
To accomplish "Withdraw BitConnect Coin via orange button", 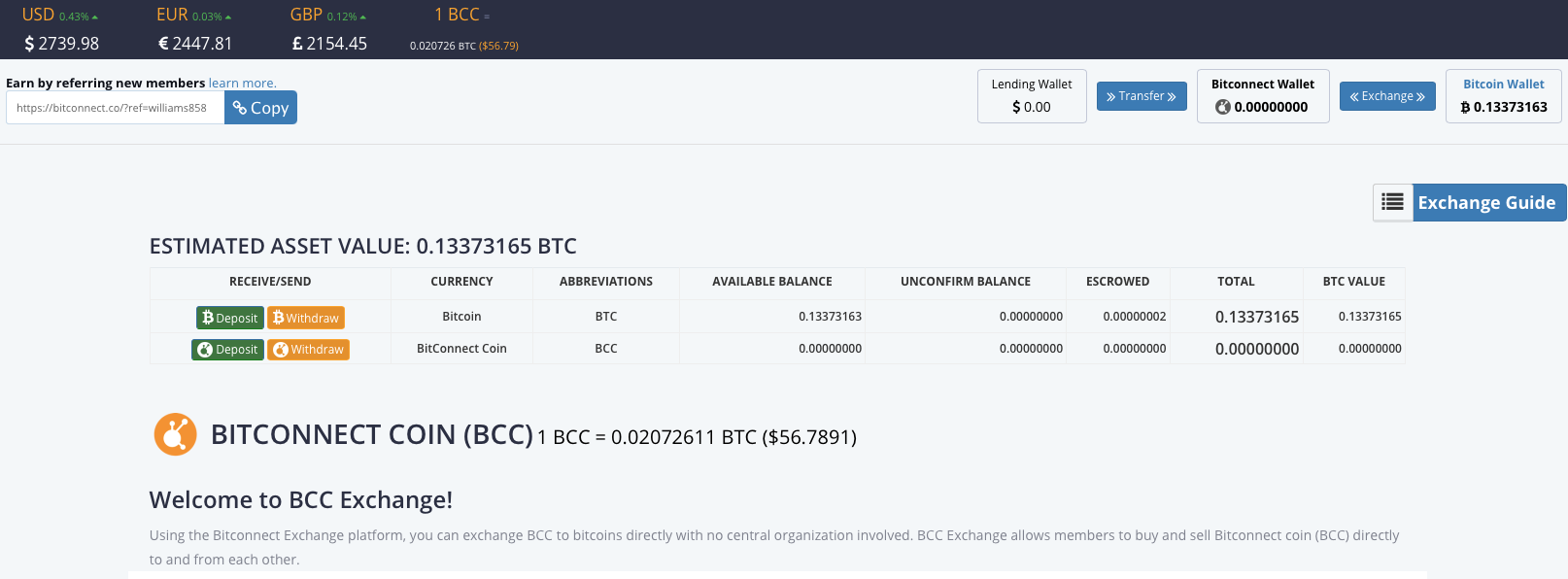I will click(x=308, y=349).
